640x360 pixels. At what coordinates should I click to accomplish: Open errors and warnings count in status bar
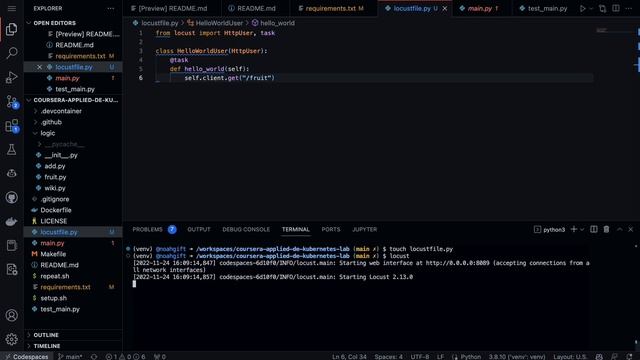(125, 356)
